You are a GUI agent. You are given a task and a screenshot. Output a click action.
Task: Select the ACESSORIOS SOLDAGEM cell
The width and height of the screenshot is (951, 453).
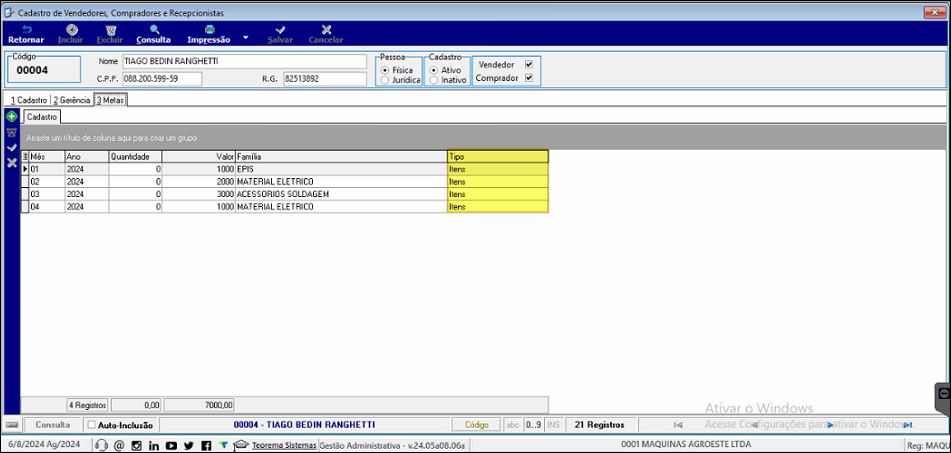pyautogui.click(x=341, y=194)
